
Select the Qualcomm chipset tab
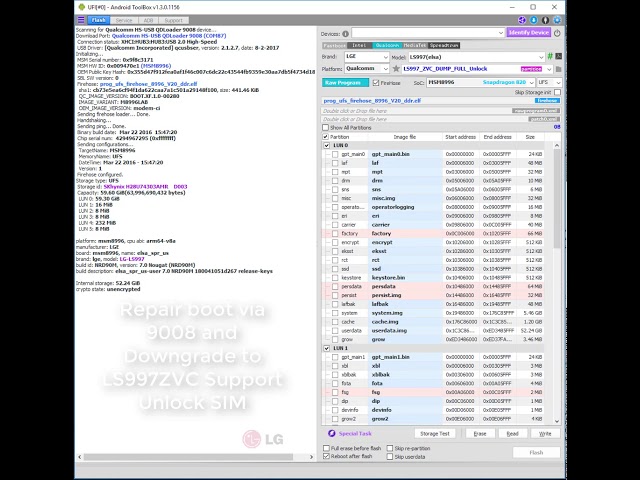click(387, 45)
